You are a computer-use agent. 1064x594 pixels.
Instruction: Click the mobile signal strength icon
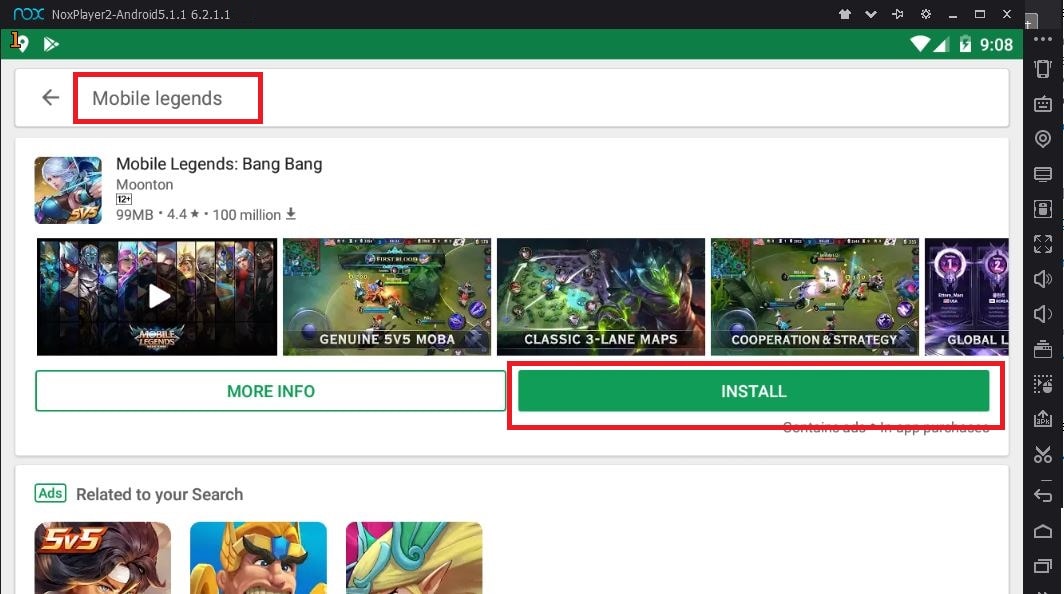(940, 45)
